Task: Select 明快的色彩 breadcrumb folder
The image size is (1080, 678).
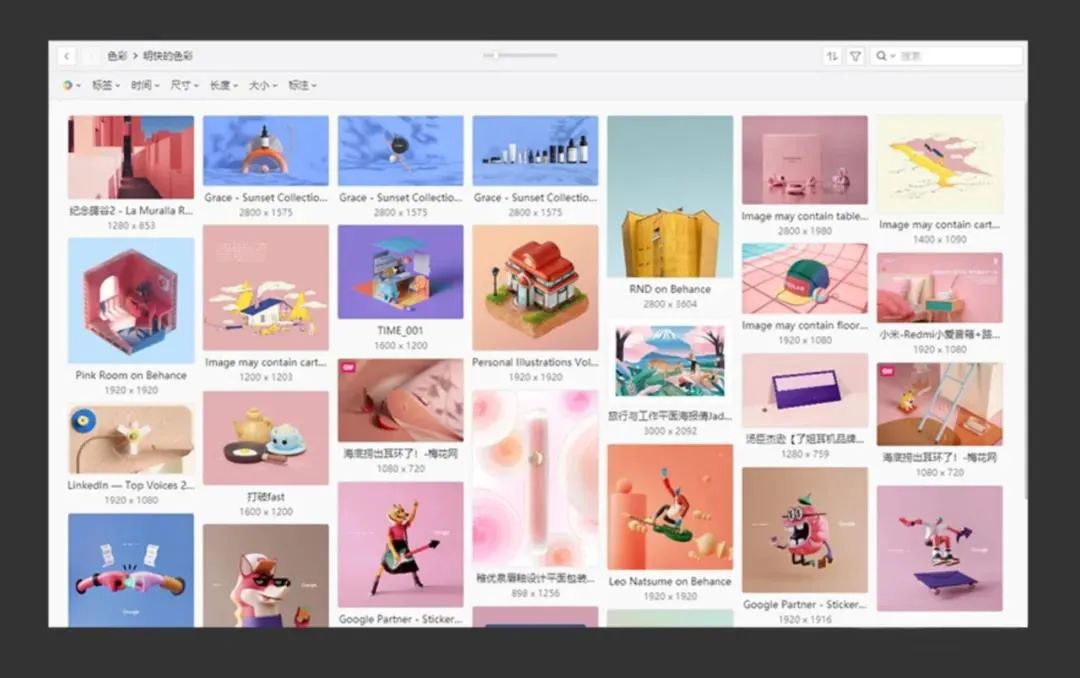Action: tap(167, 56)
